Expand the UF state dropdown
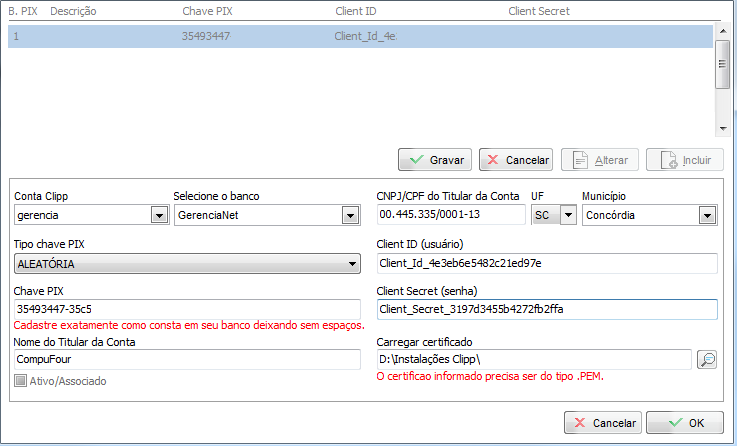 pos(568,215)
